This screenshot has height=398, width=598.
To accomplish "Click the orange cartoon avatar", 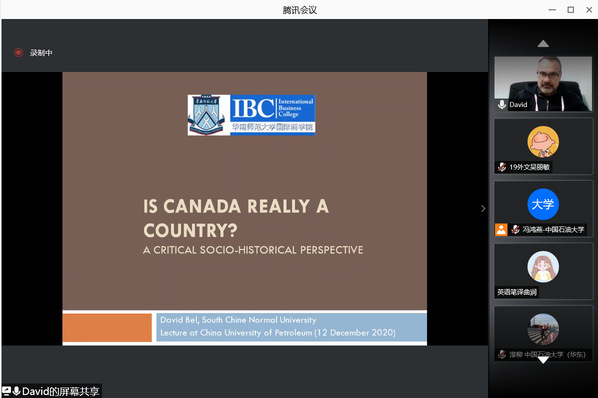I will [543, 142].
